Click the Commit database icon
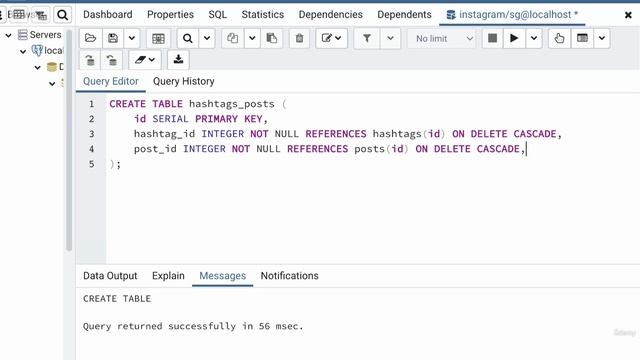Image resolution: width=640 pixels, height=360 pixels. click(90, 60)
